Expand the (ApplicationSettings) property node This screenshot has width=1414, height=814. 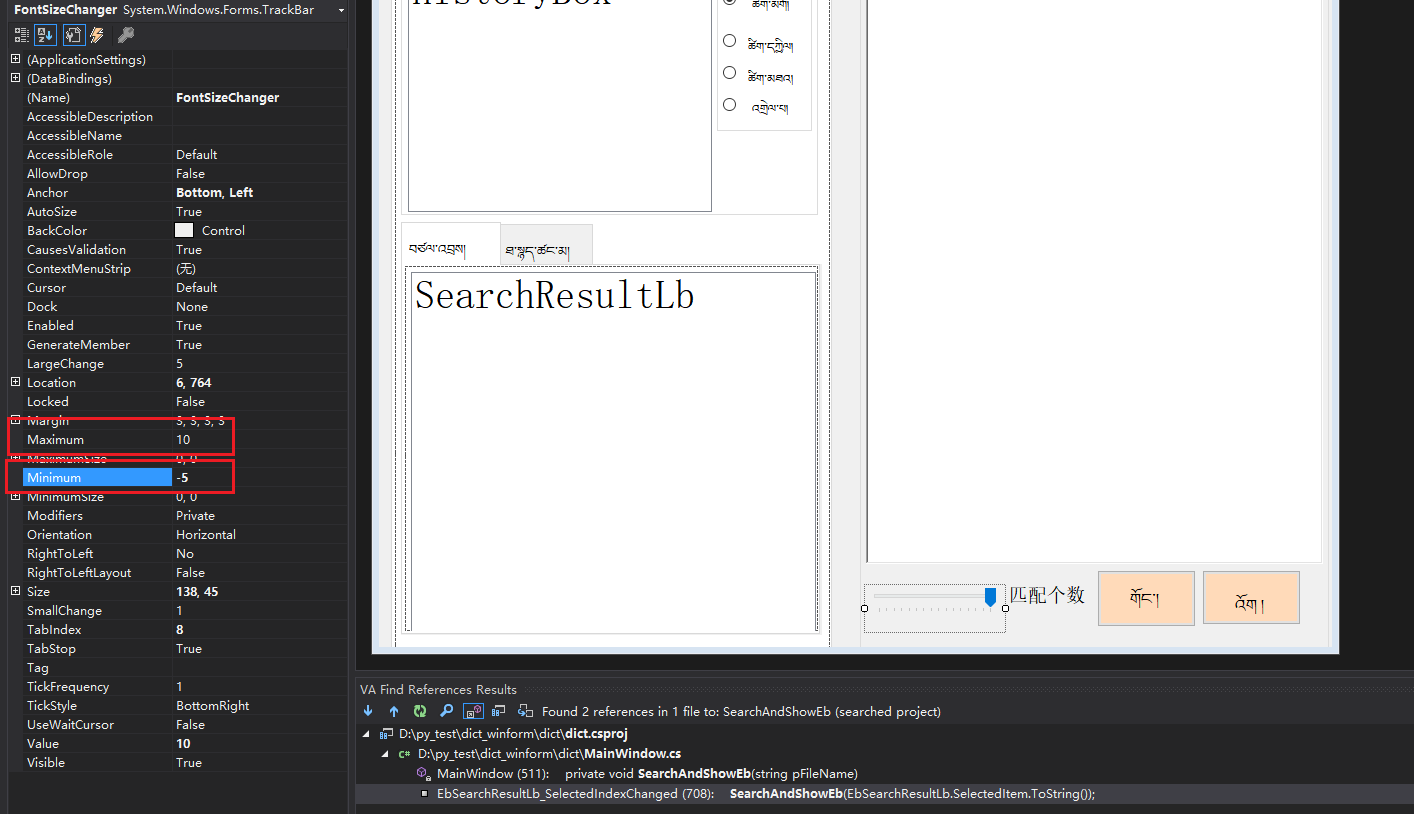(x=15, y=59)
